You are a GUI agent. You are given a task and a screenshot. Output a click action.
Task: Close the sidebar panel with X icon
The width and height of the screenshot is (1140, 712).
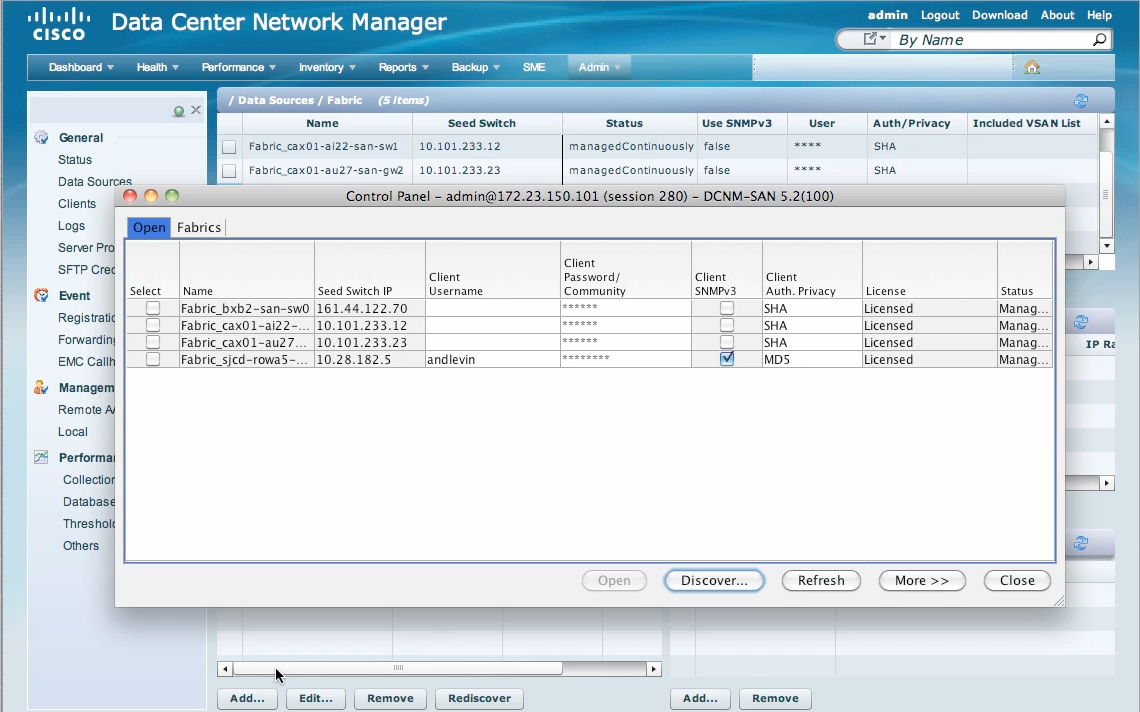pos(196,110)
